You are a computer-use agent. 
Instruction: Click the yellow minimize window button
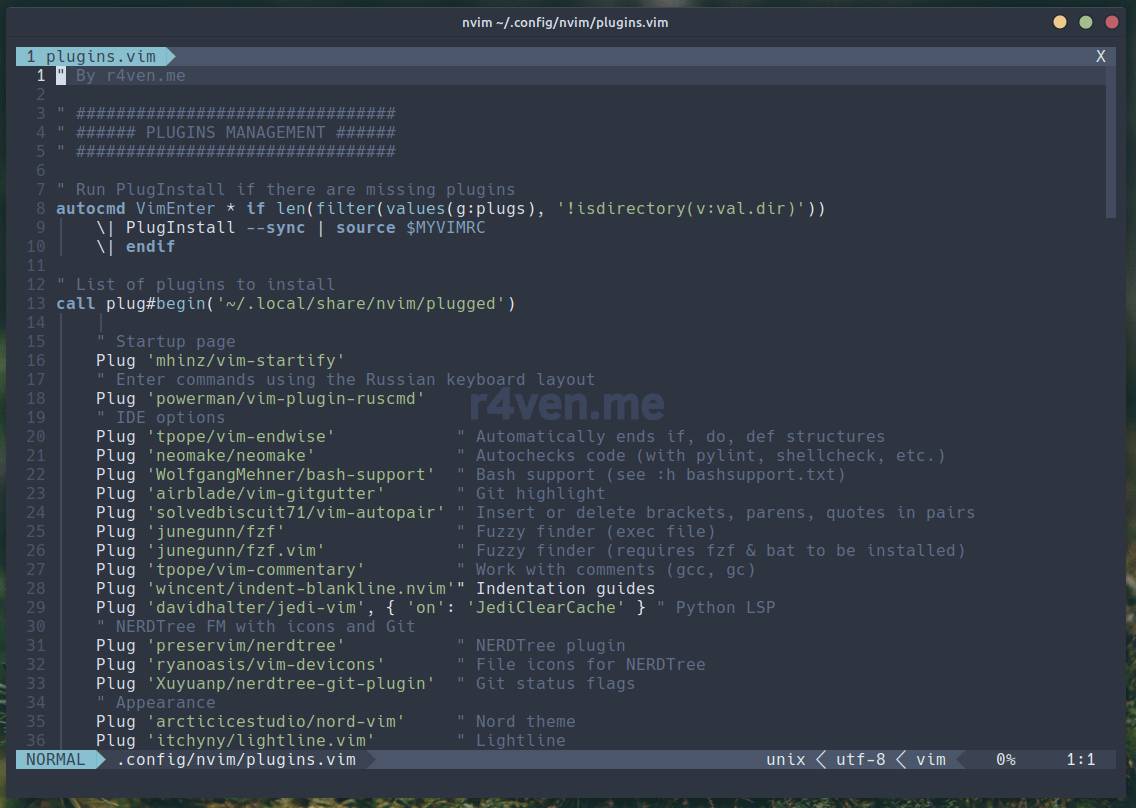(x=1060, y=22)
